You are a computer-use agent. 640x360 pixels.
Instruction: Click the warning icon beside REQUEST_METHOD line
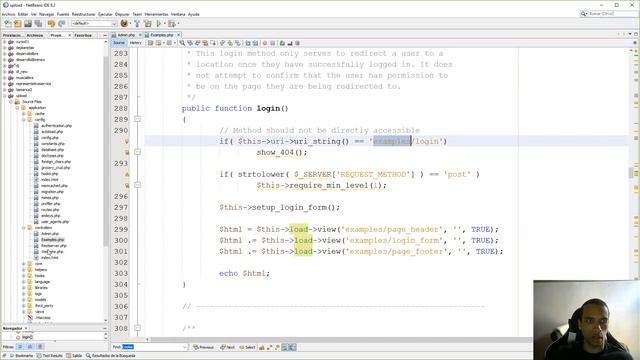point(127,174)
